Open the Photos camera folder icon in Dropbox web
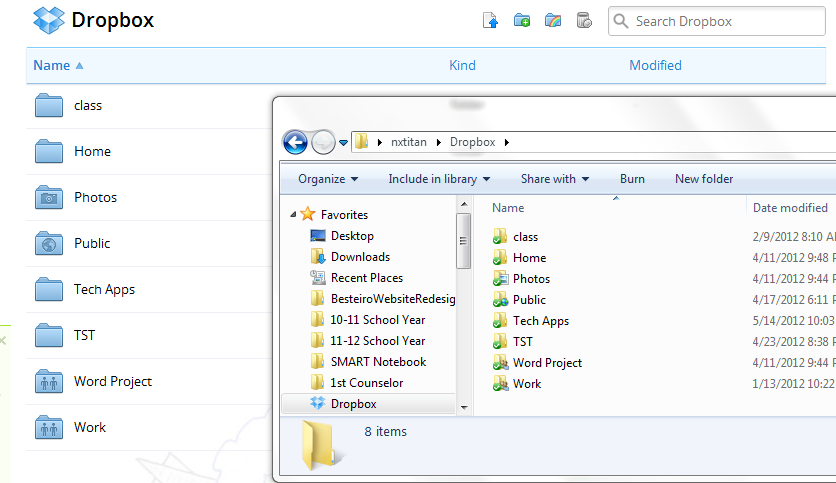 [x=49, y=197]
